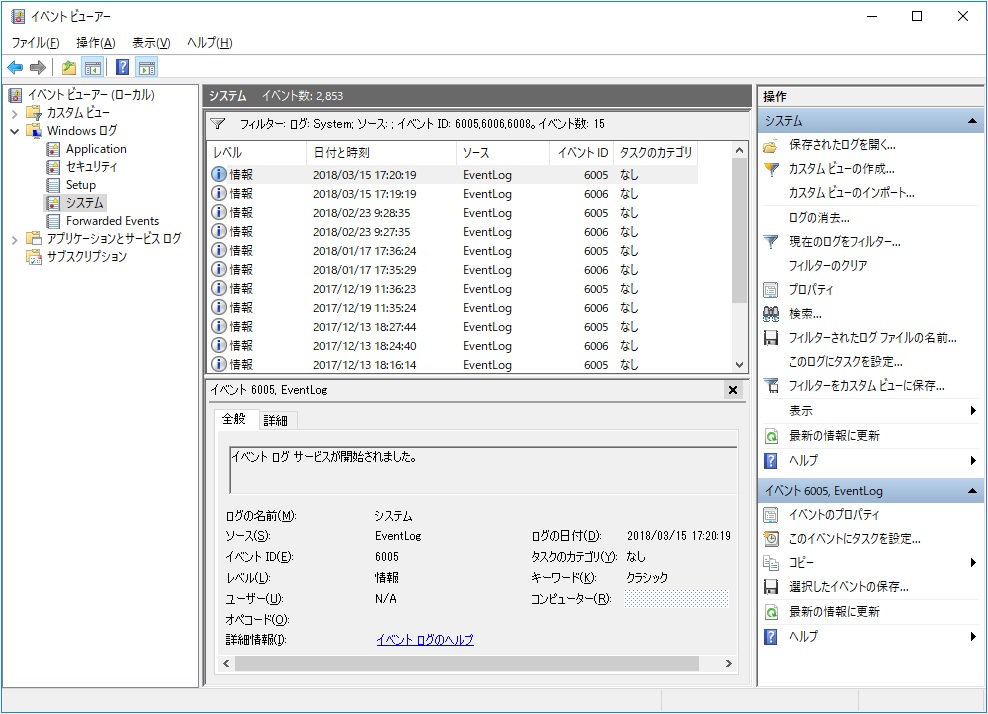The height and width of the screenshot is (714, 988).
Task: Open the 操作(A) menu
Action: click(x=96, y=43)
